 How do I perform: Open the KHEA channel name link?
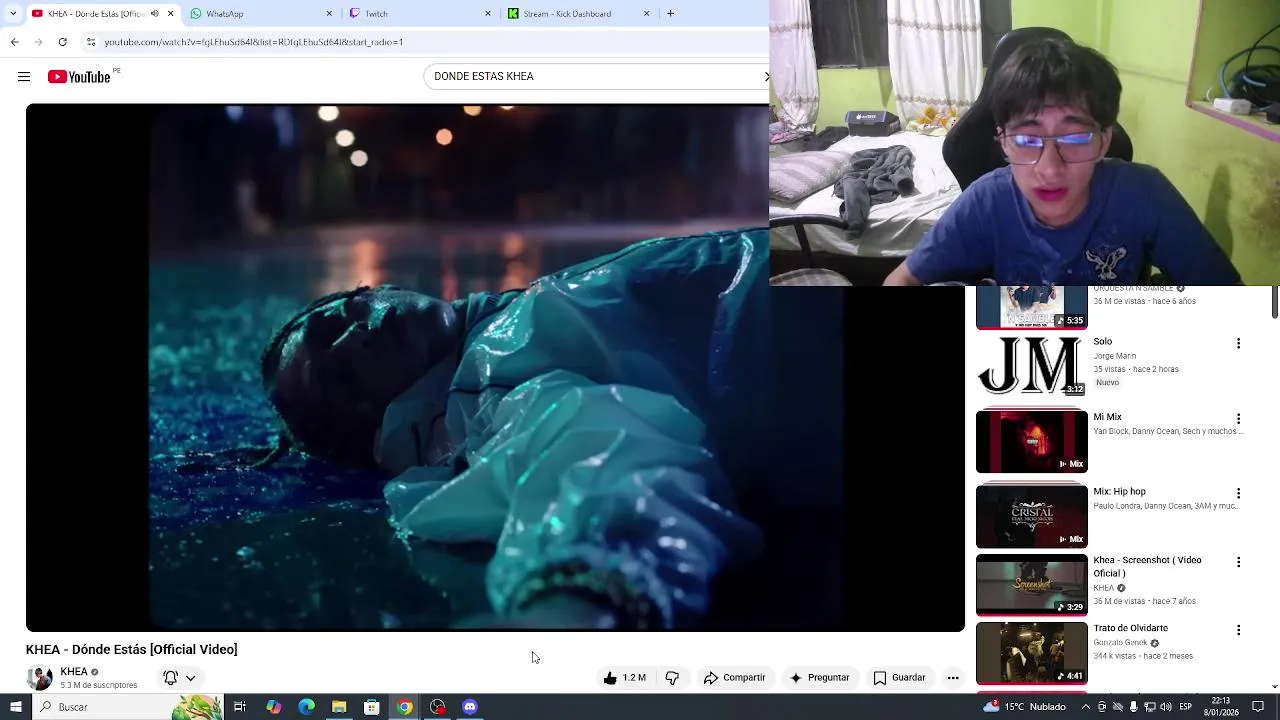tap(74, 672)
